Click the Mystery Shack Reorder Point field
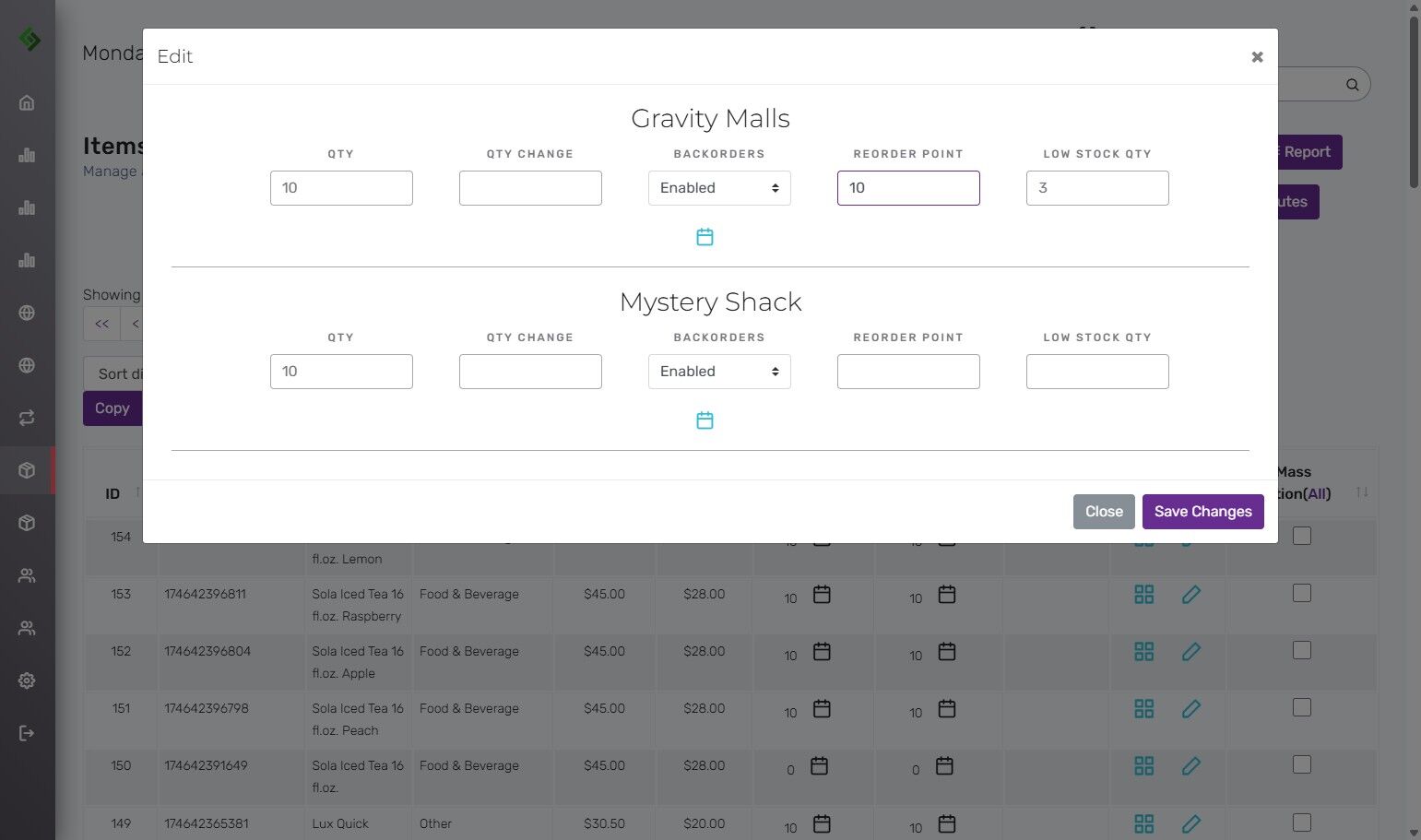Image resolution: width=1421 pixels, height=840 pixels. [x=908, y=372]
